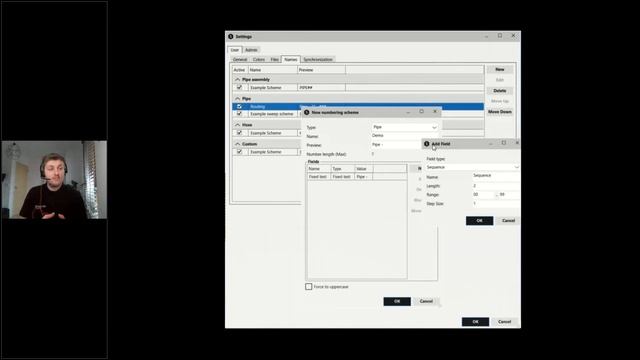Click the New button in Settings
This screenshot has height=360, width=640.
click(500, 69)
